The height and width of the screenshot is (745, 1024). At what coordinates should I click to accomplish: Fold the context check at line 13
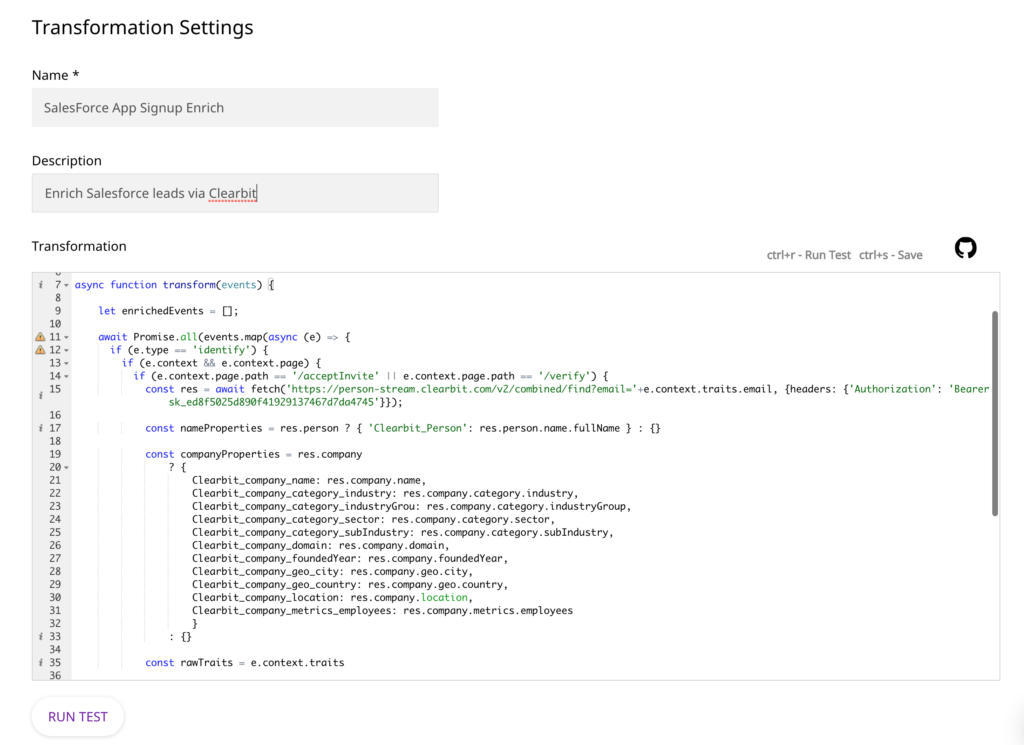tap(66, 364)
